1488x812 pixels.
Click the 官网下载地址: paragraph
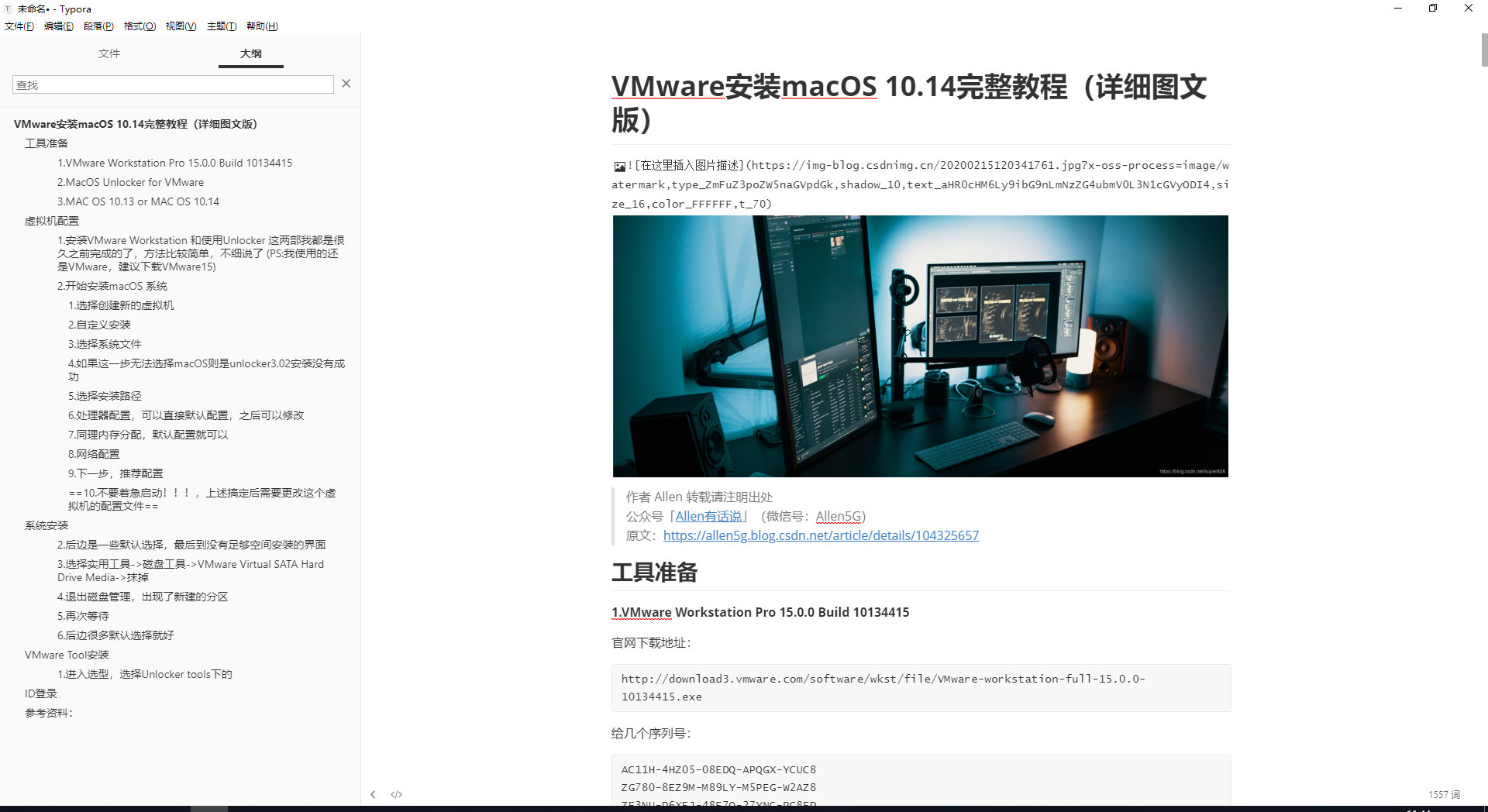coord(651,642)
